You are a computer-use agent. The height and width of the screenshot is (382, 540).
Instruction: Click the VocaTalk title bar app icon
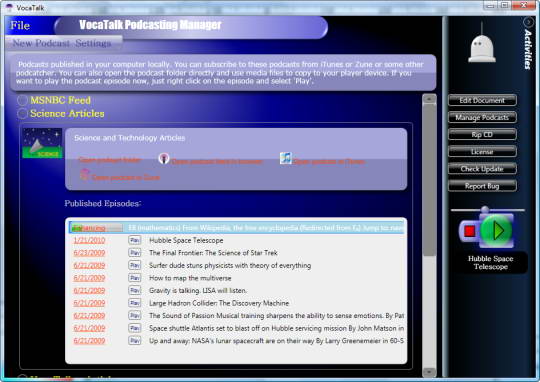[9, 7]
